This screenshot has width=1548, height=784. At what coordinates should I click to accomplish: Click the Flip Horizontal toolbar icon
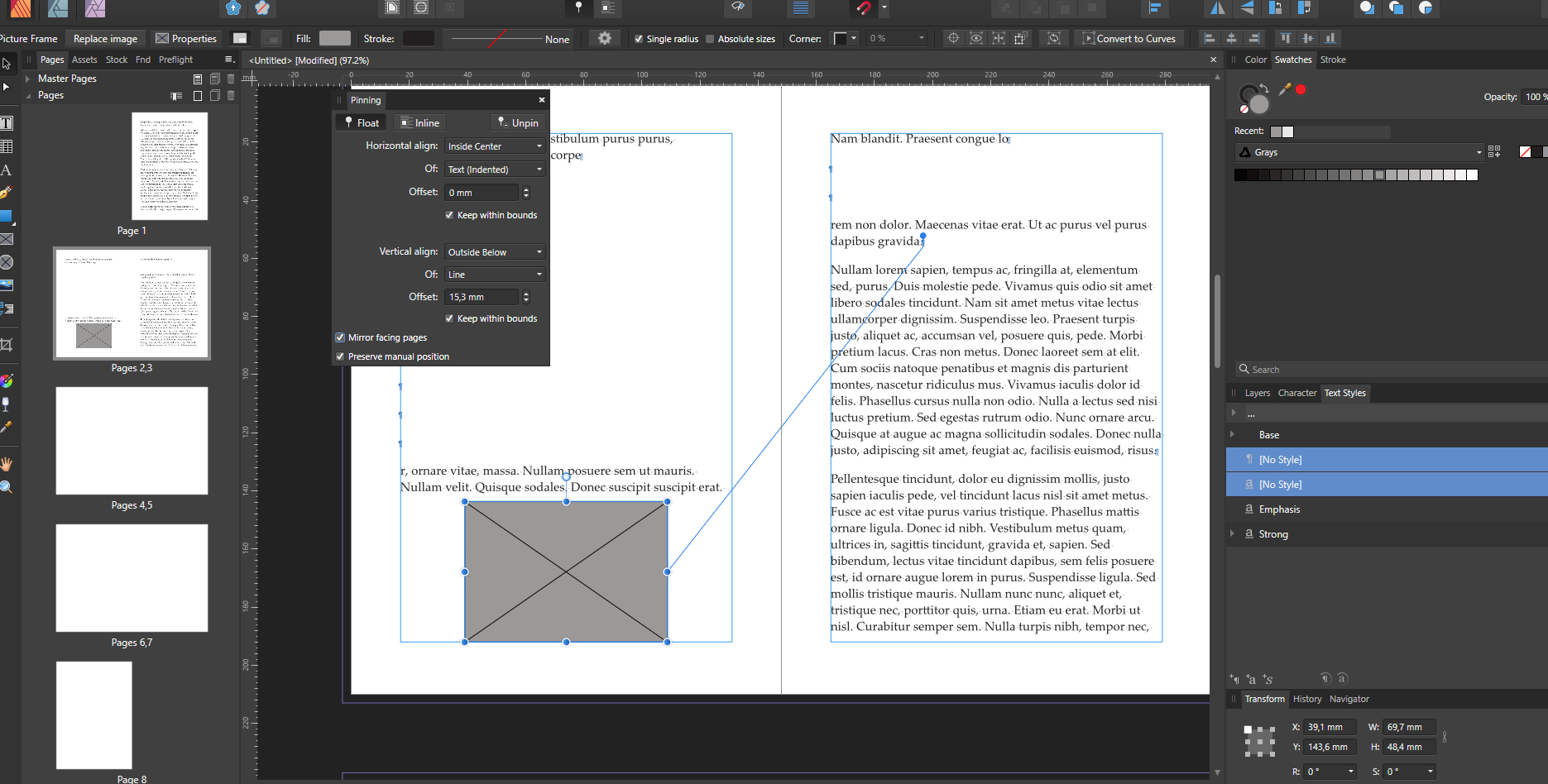coord(1218,7)
